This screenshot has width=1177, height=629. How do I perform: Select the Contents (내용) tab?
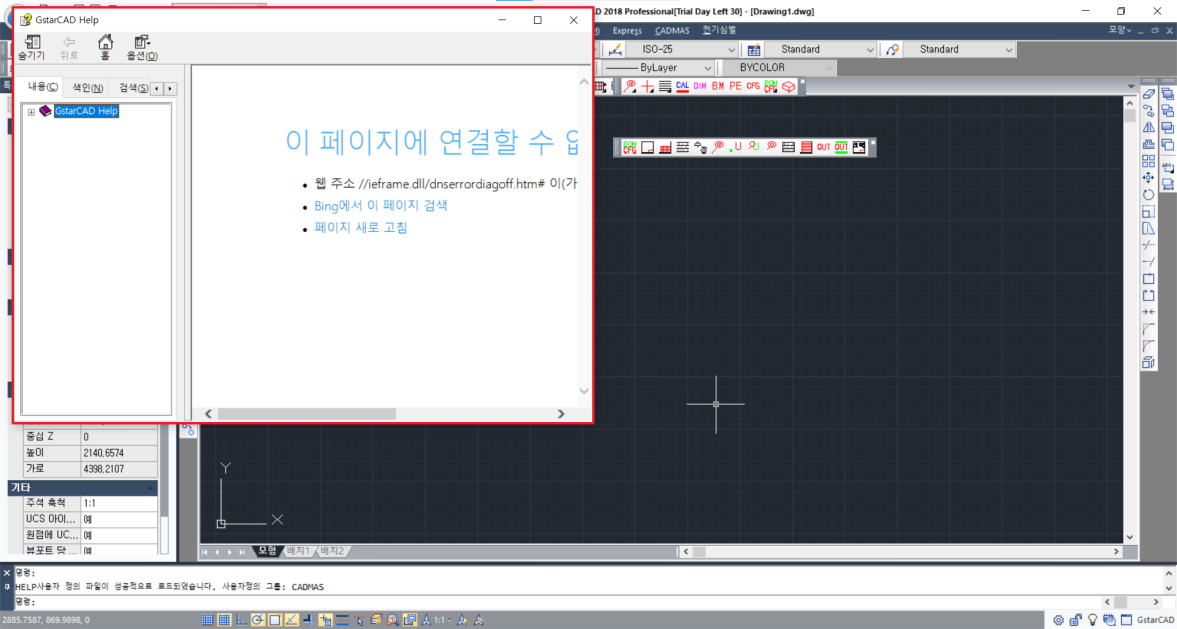[x=42, y=87]
